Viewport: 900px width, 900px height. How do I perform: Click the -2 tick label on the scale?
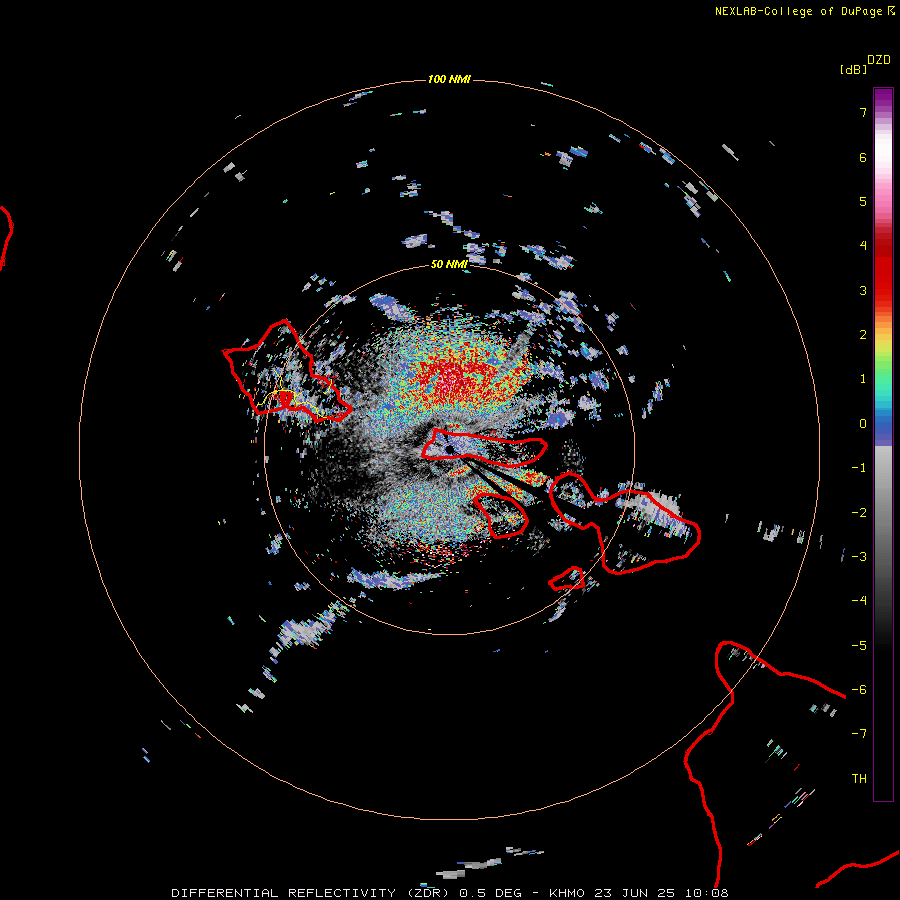pyautogui.click(x=859, y=513)
